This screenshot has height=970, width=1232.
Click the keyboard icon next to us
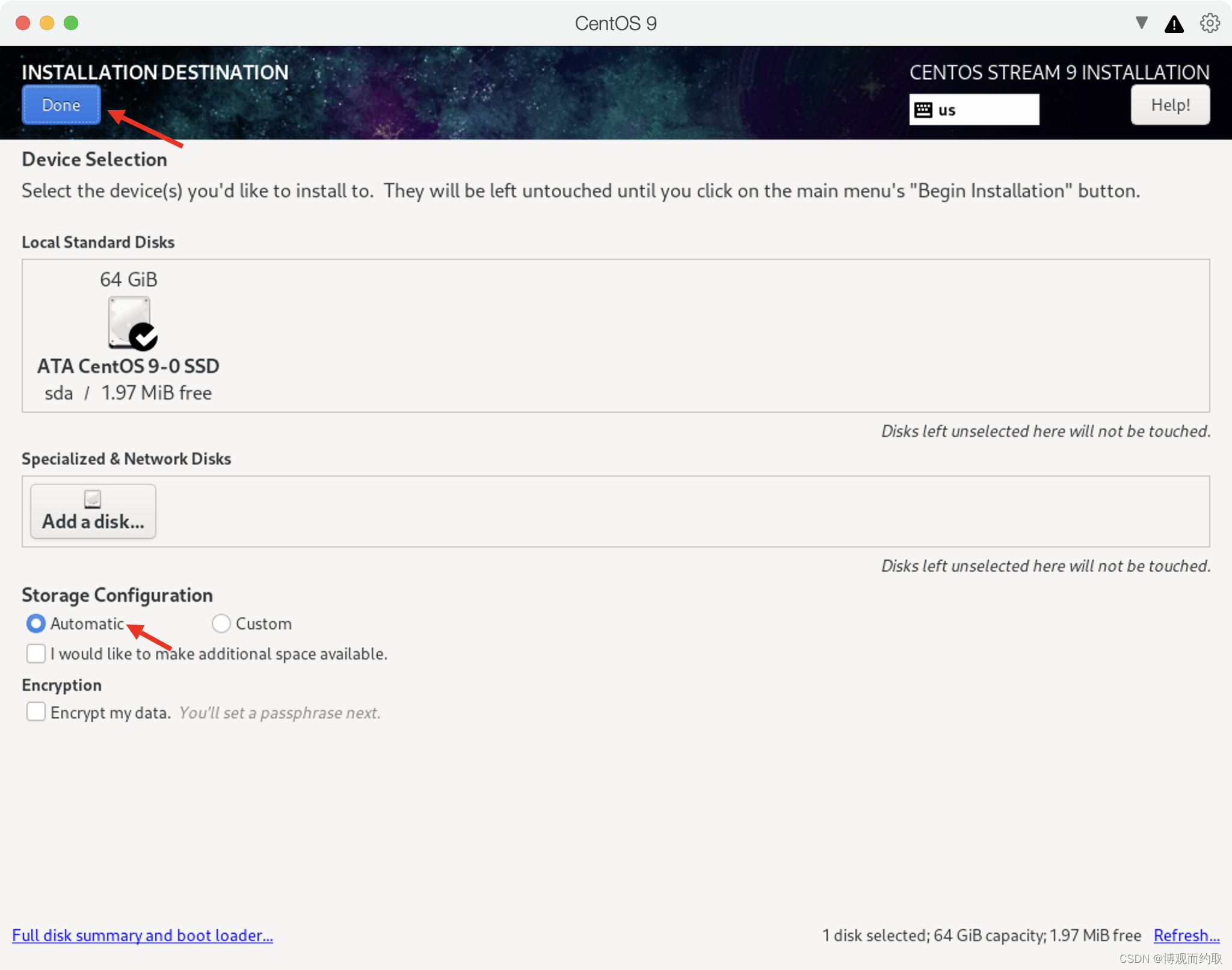pyautogui.click(x=923, y=110)
